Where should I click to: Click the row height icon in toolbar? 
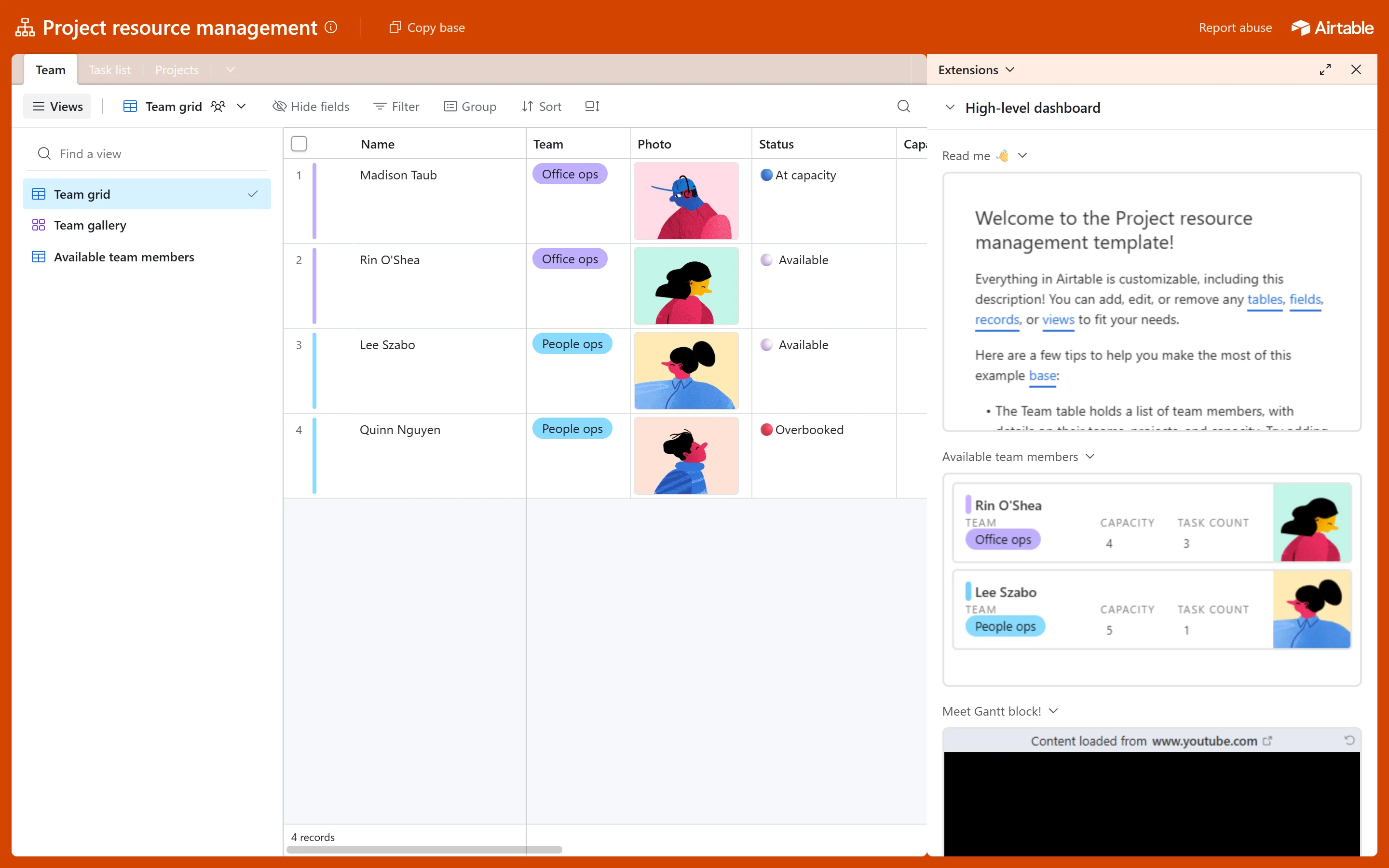click(x=592, y=106)
